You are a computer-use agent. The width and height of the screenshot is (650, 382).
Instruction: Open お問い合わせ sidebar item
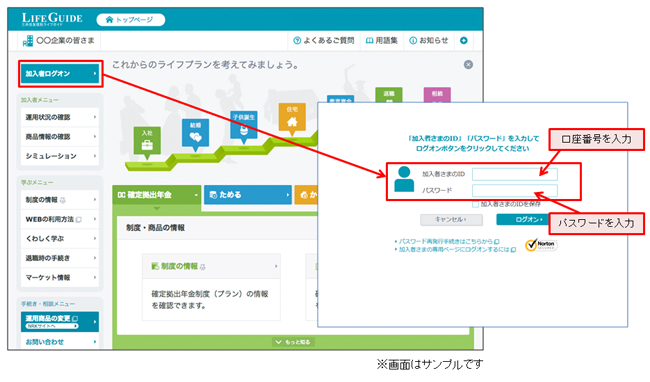coord(60,342)
